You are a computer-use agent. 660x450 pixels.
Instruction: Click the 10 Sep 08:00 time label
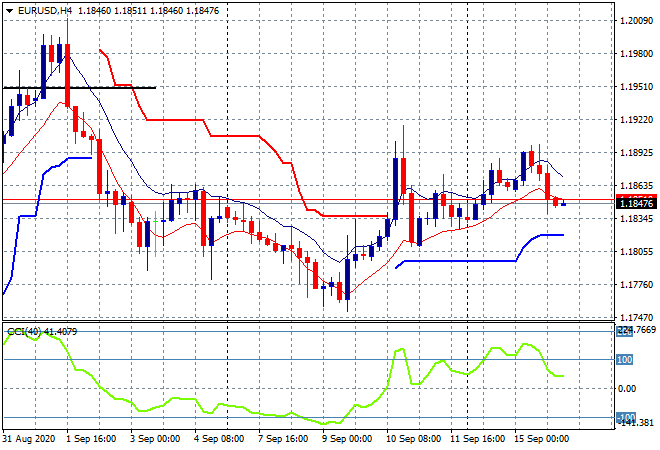coord(413,439)
